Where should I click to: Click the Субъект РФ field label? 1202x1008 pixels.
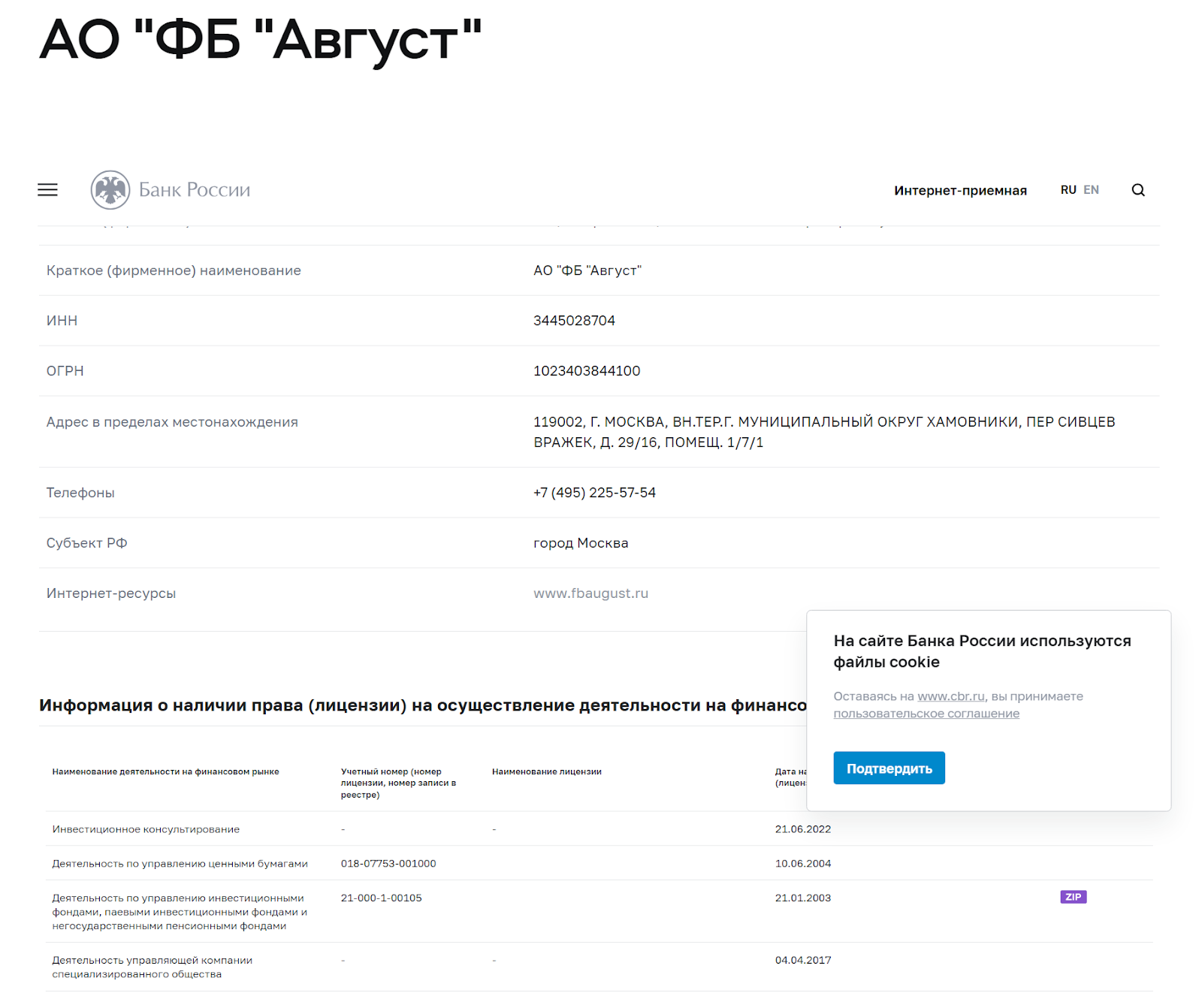[86, 543]
